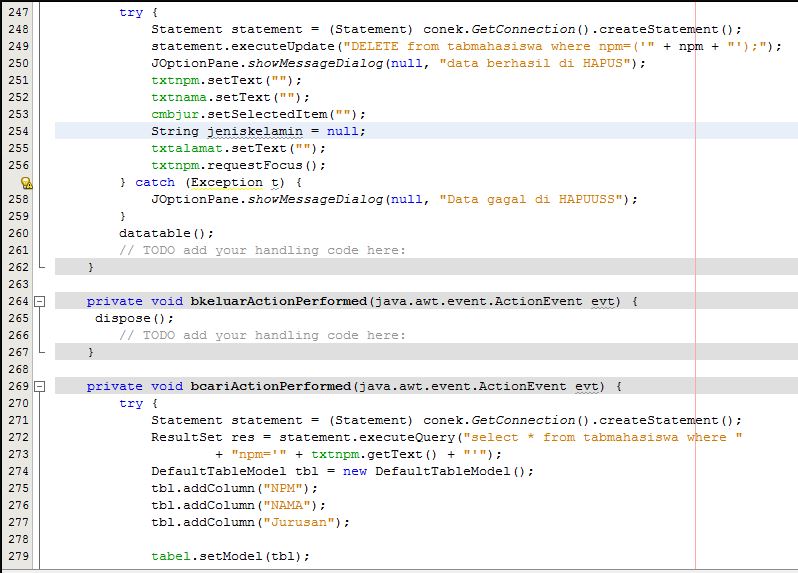Click the 'try' keyword on line 270
This screenshot has width=798, height=573.
[131, 404]
